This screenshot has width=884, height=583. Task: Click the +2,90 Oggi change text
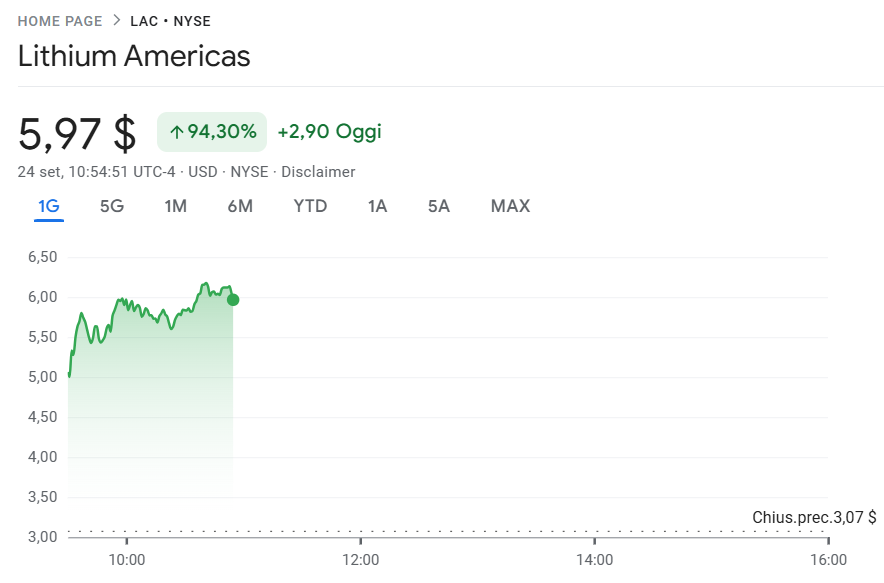click(x=329, y=131)
